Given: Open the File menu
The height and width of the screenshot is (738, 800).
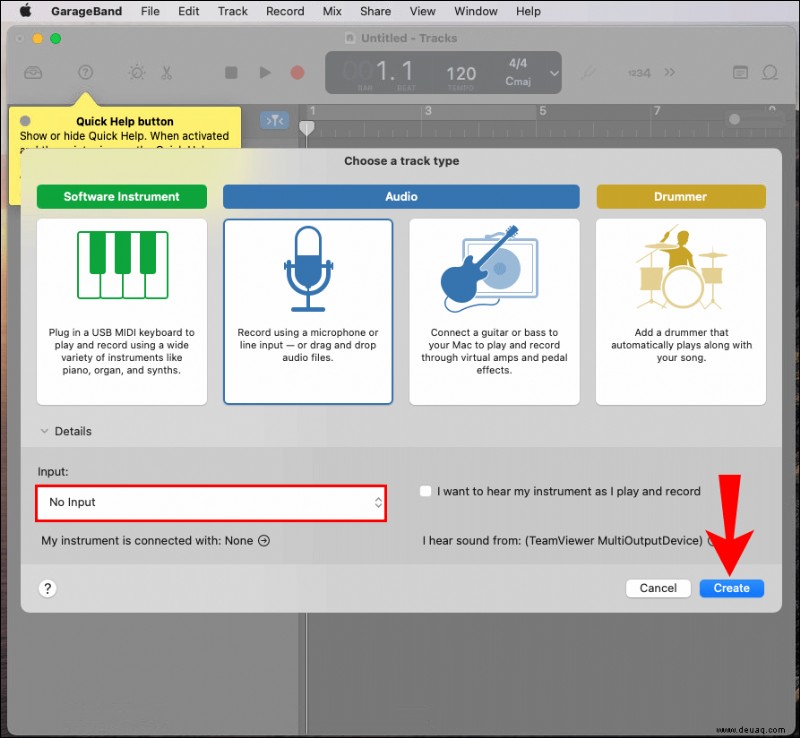Looking at the screenshot, I should pyautogui.click(x=150, y=11).
